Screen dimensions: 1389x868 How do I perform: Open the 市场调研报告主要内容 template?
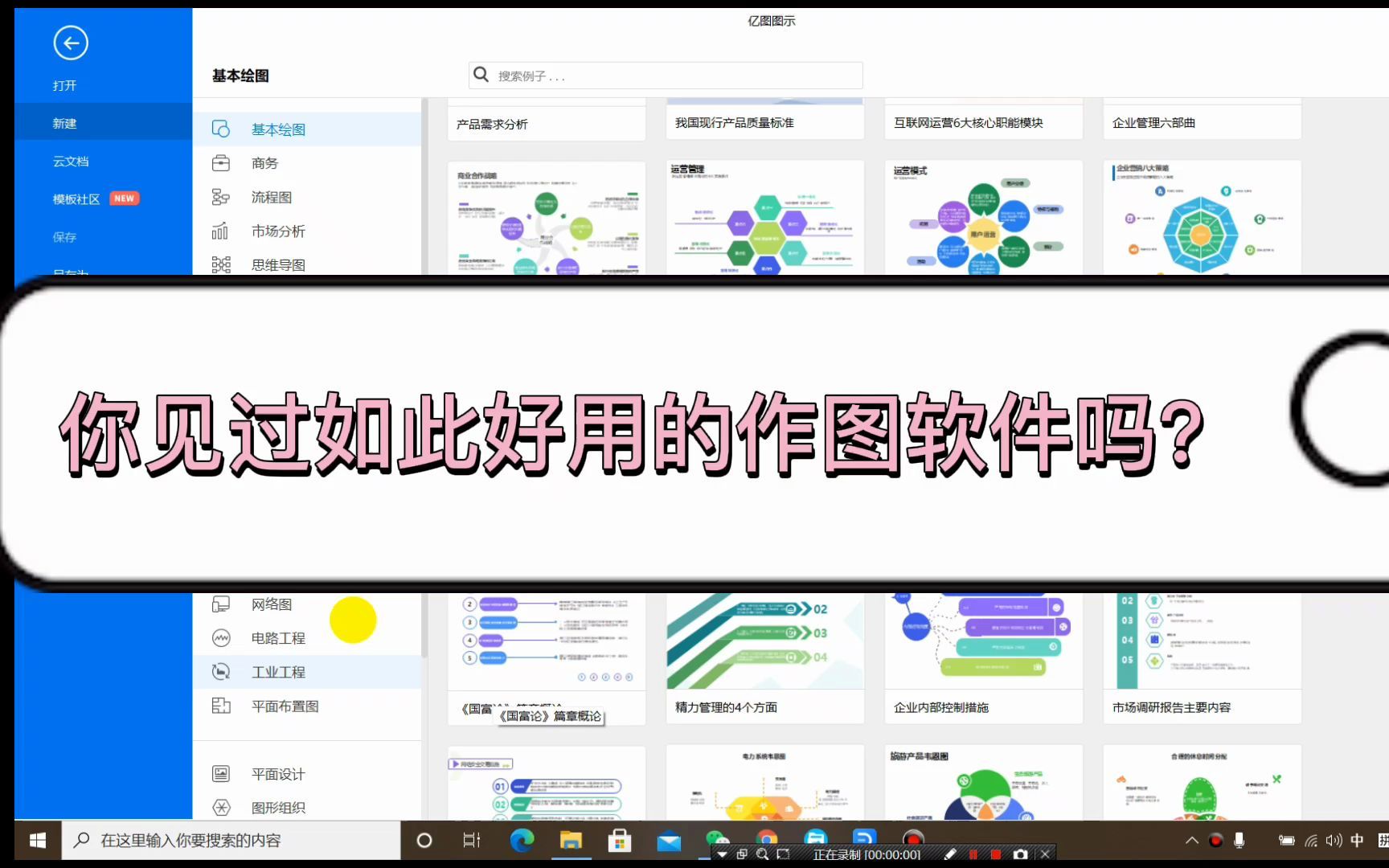(x=1203, y=659)
